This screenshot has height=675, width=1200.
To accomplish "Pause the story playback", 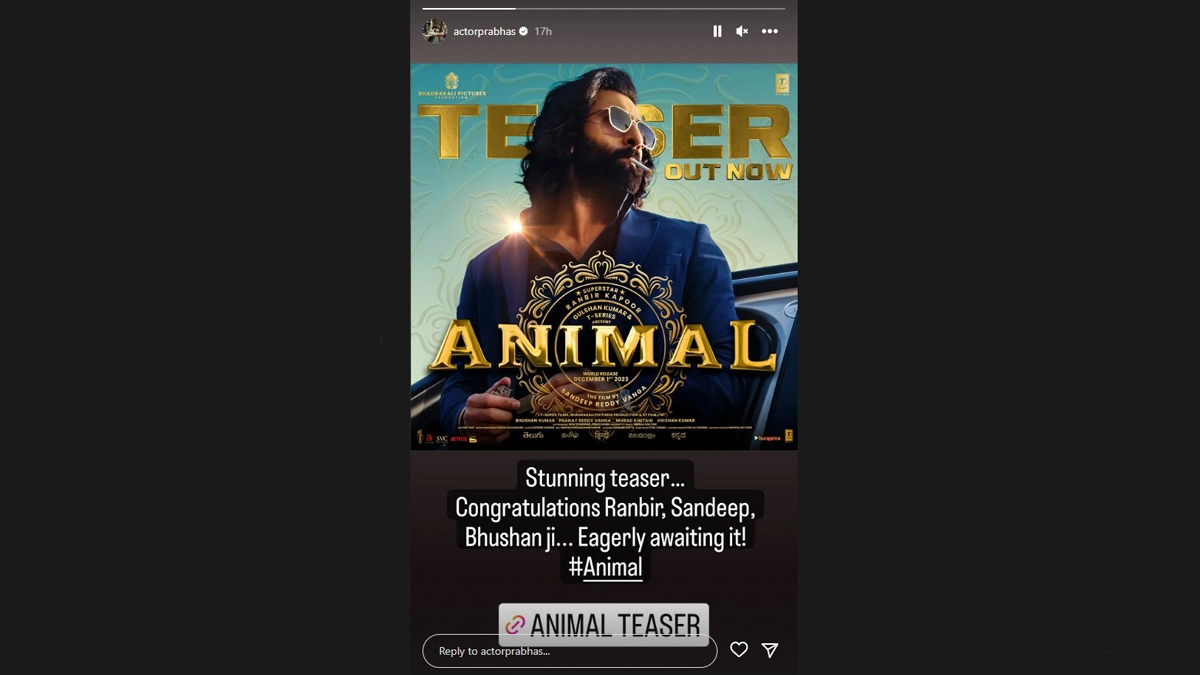I will [717, 31].
